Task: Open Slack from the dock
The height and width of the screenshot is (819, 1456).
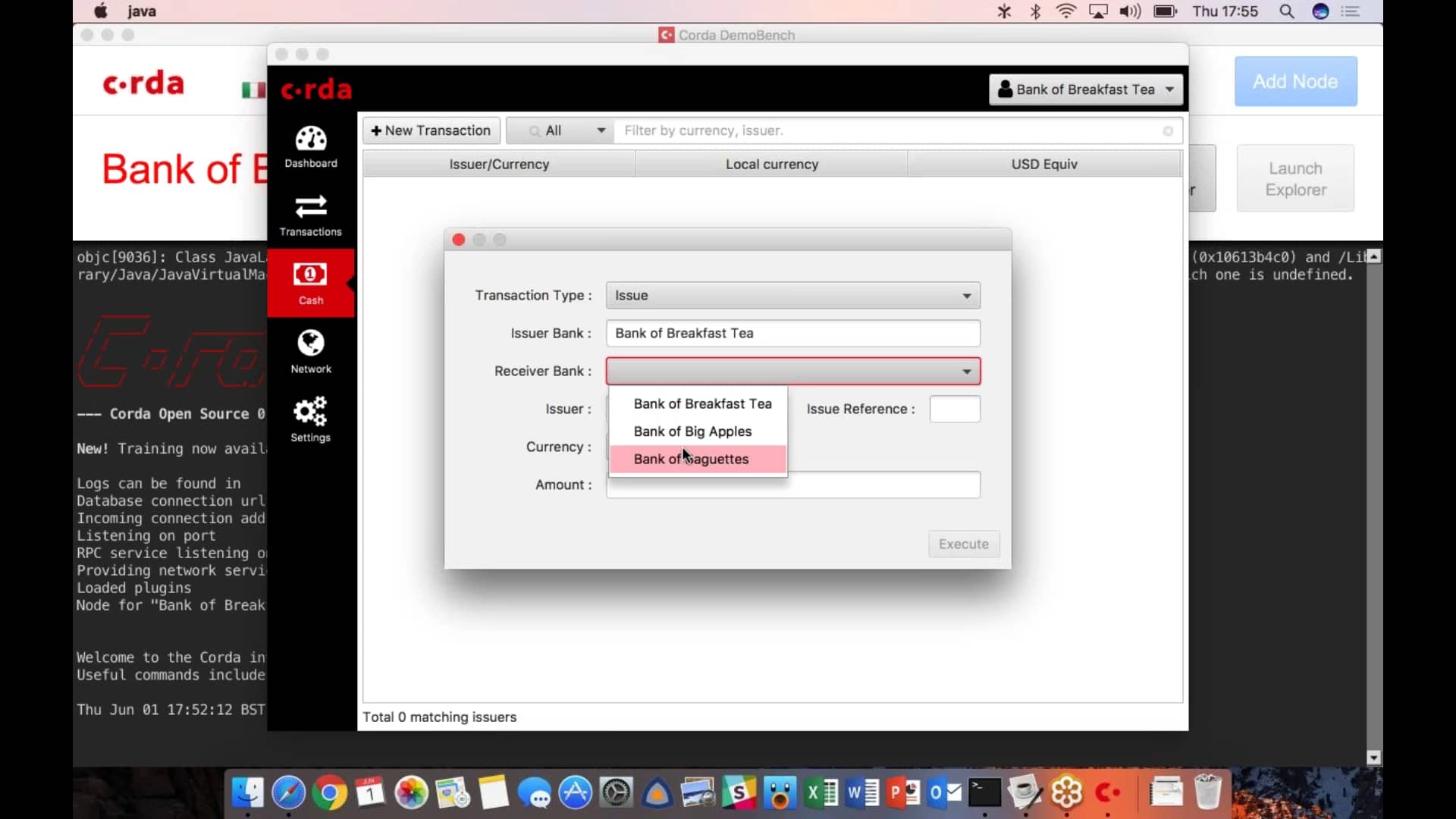Action: pos(739,793)
